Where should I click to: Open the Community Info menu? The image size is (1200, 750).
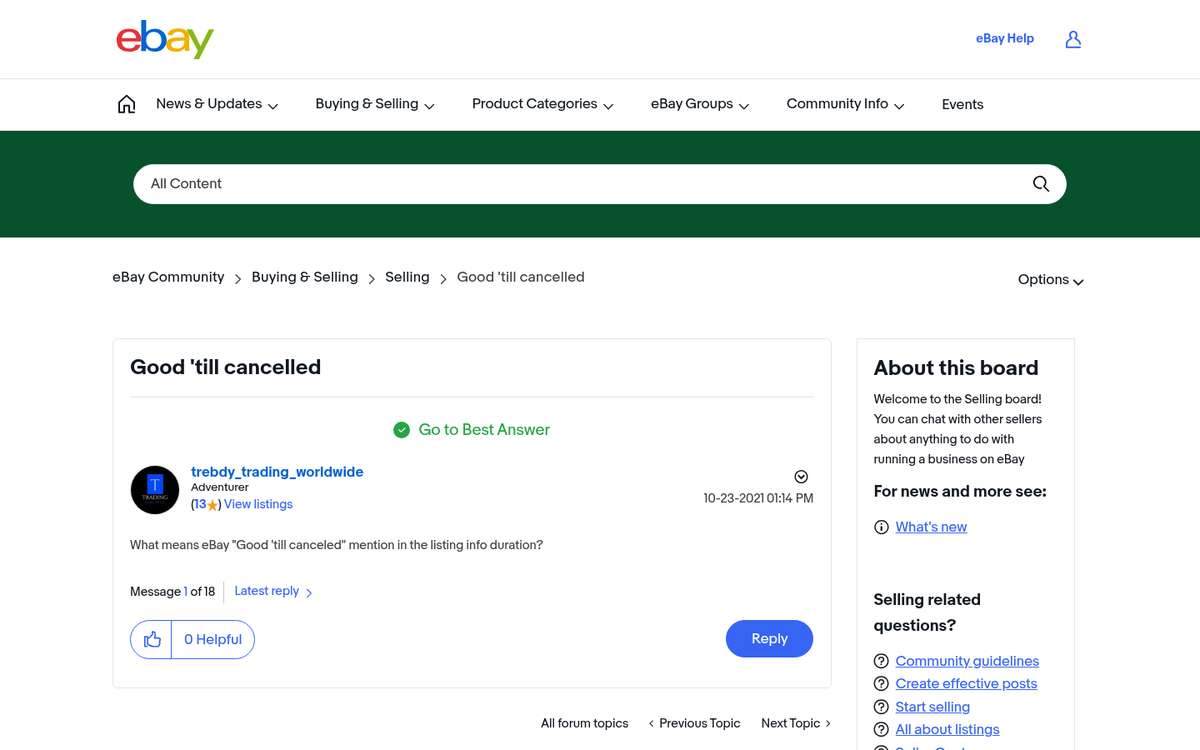pyautogui.click(x=843, y=104)
